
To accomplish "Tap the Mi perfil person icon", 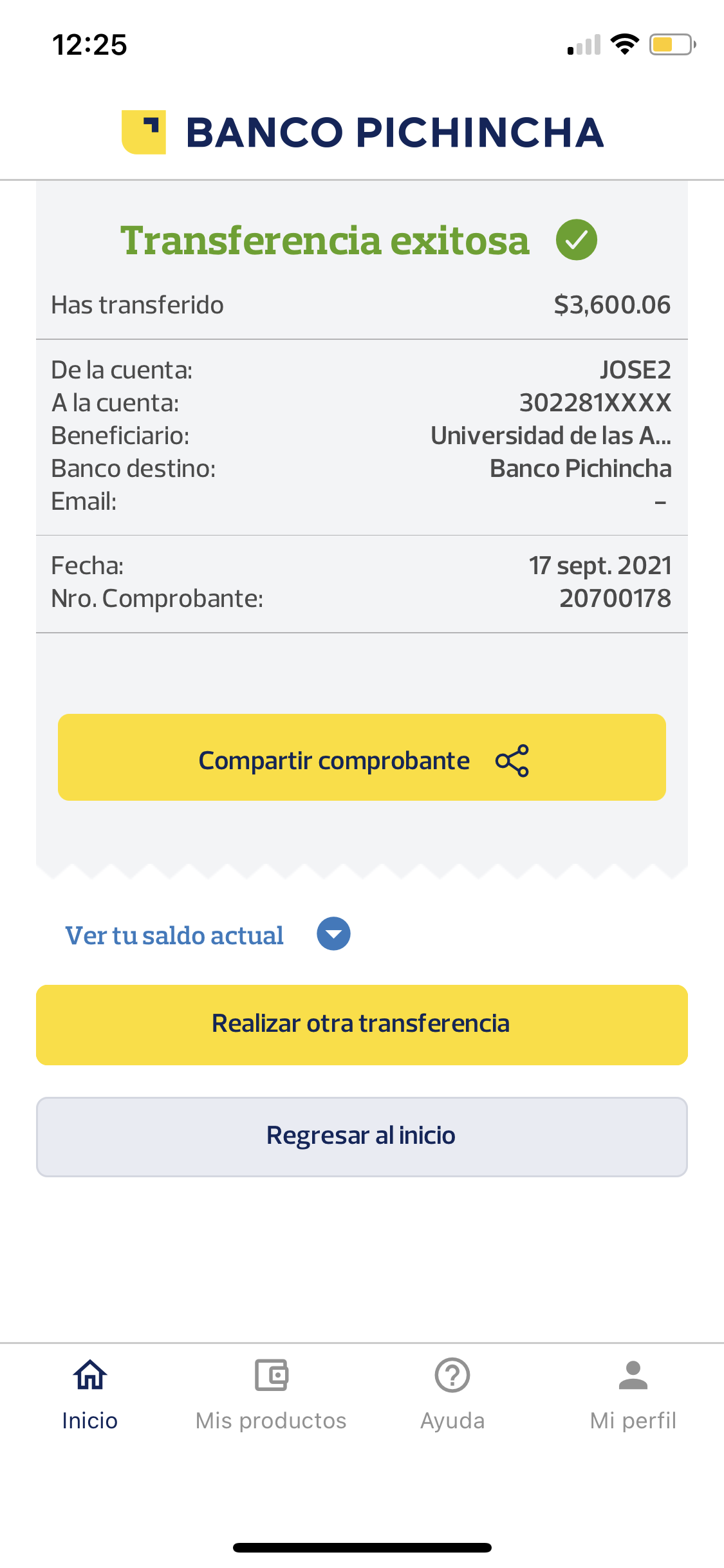I will click(633, 1376).
